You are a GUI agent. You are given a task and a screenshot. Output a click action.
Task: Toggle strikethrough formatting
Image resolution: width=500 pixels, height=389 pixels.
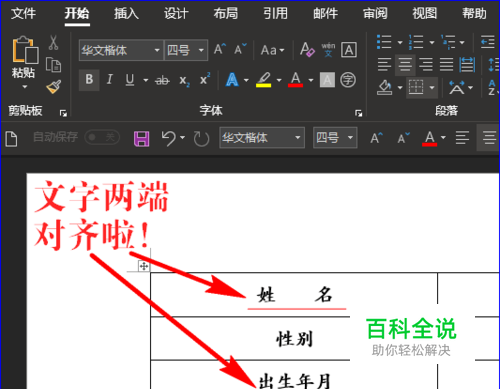162,80
